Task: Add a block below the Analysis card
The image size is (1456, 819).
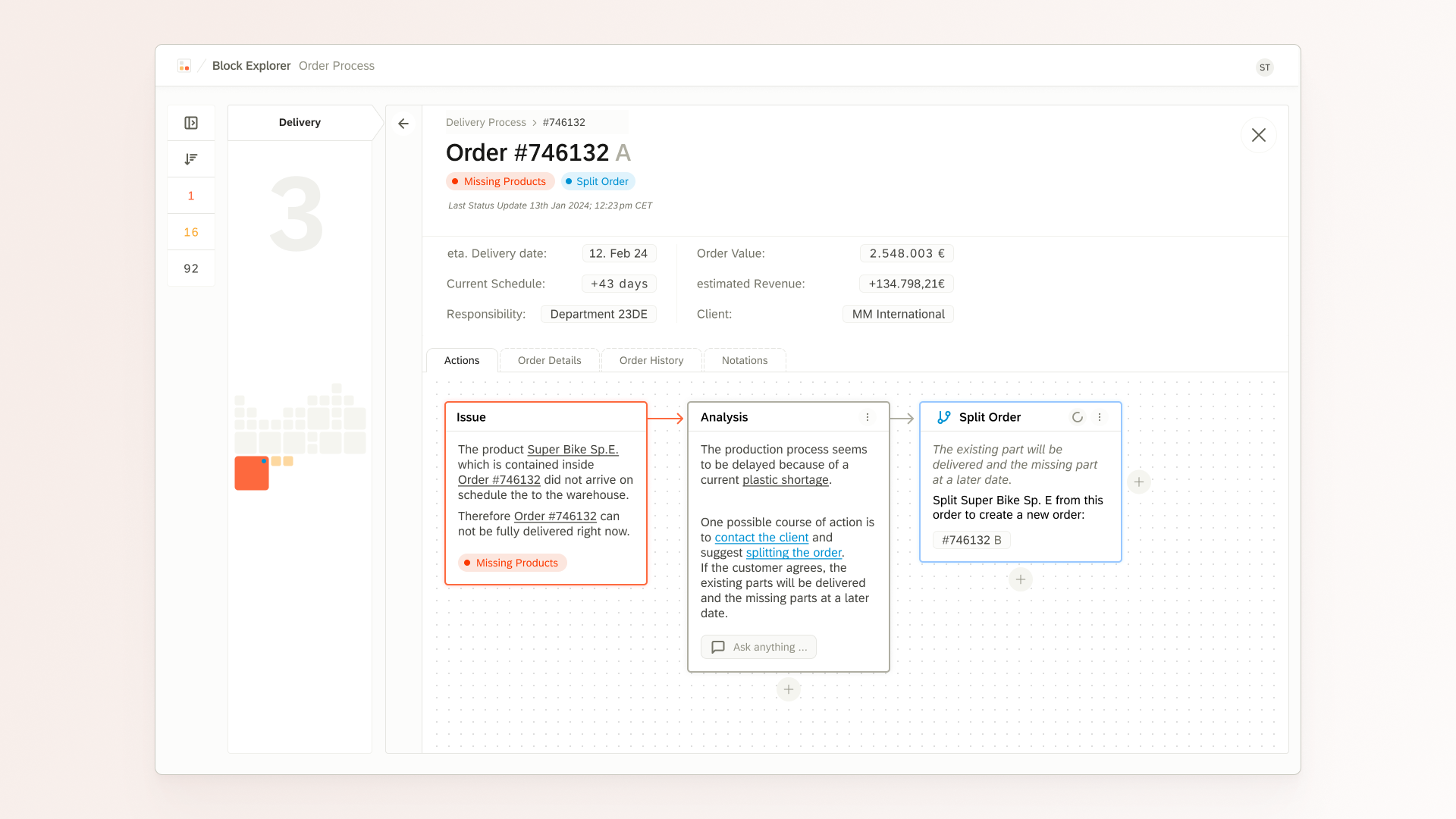Action: [x=789, y=689]
